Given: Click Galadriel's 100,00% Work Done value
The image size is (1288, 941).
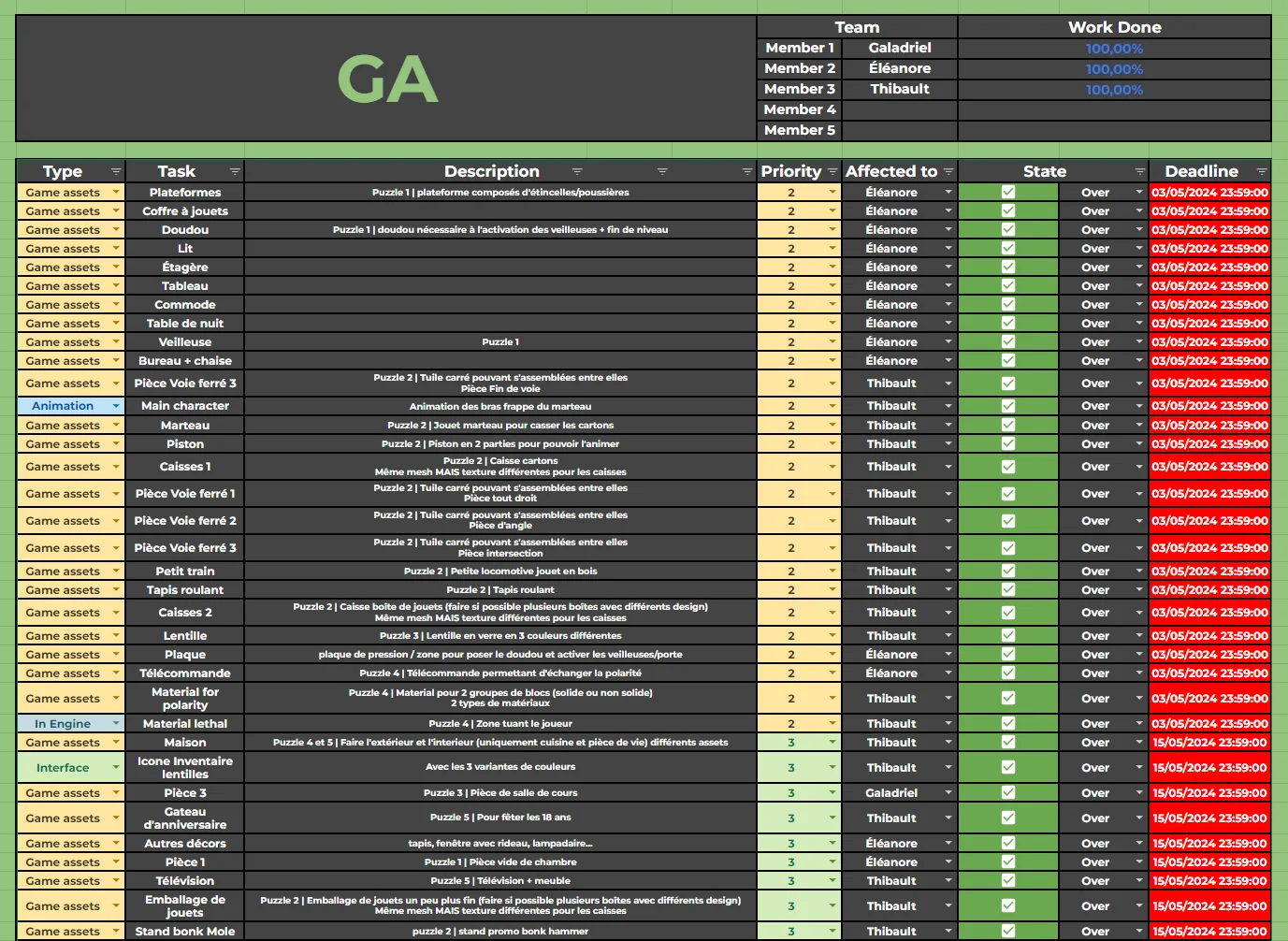Looking at the screenshot, I should pos(1114,49).
